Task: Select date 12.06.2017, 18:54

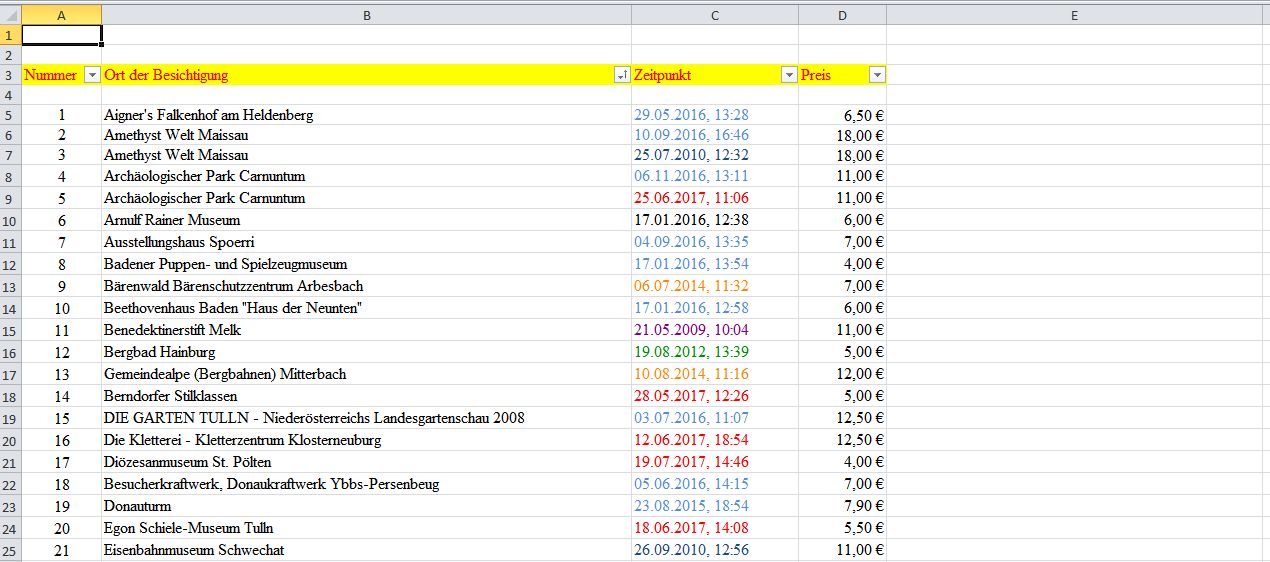Action: click(715, 440)
